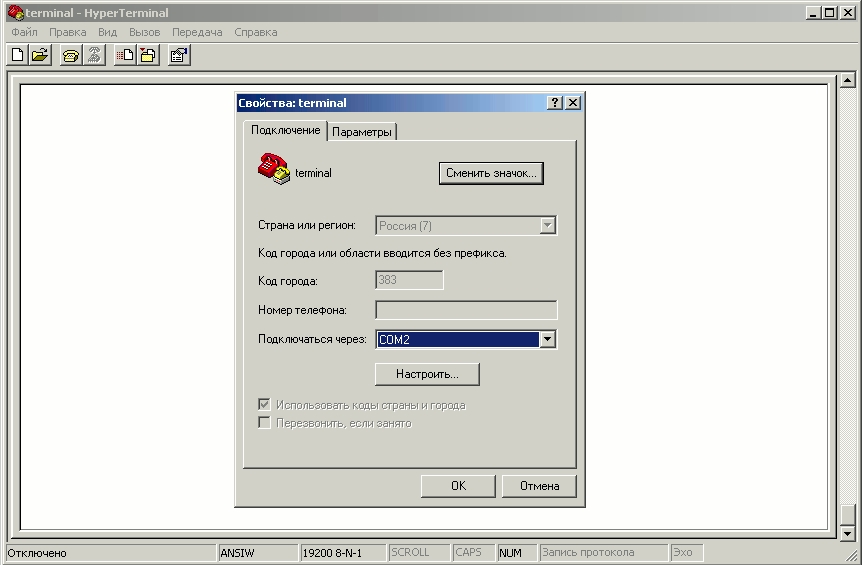
Task: Maximize the HyperTerminal window
Action: point(830,13)
